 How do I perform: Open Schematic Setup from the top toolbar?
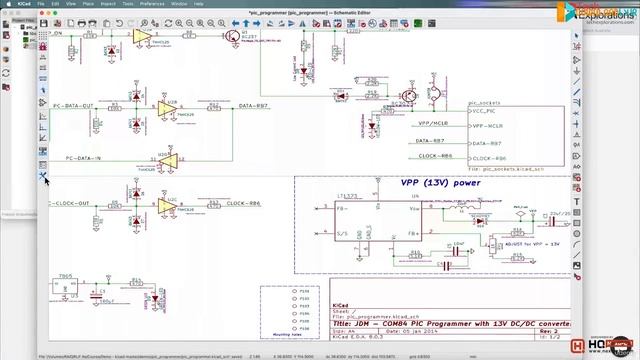tap(57, 23)
